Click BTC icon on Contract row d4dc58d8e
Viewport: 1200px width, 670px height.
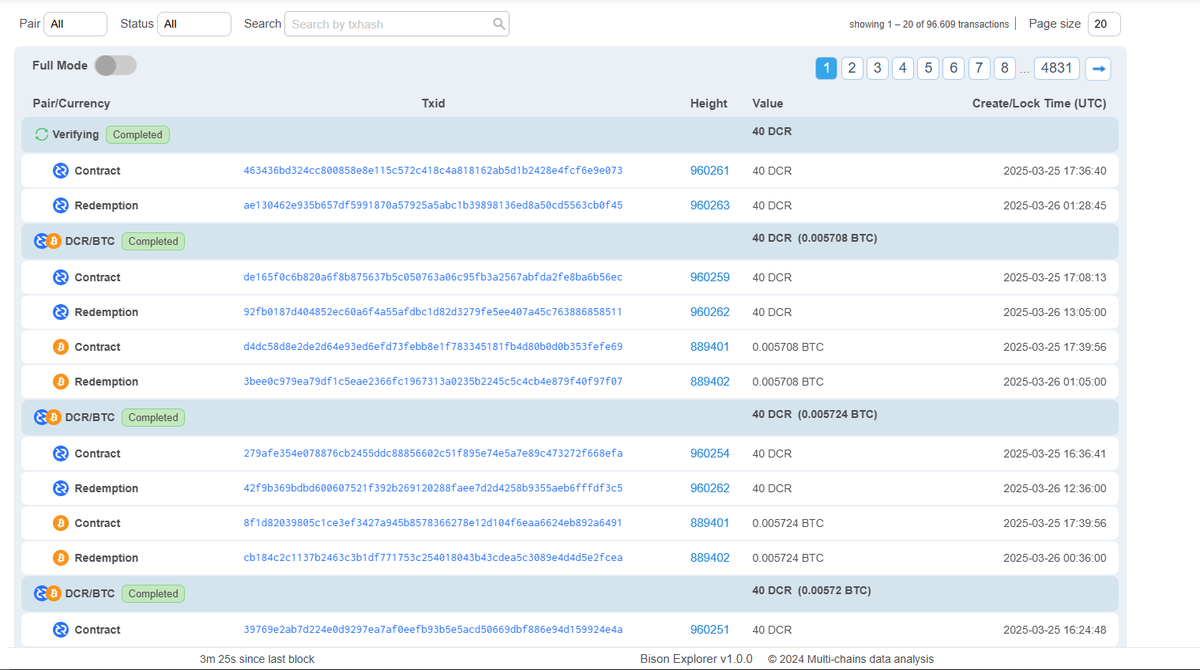click(60, 347)
